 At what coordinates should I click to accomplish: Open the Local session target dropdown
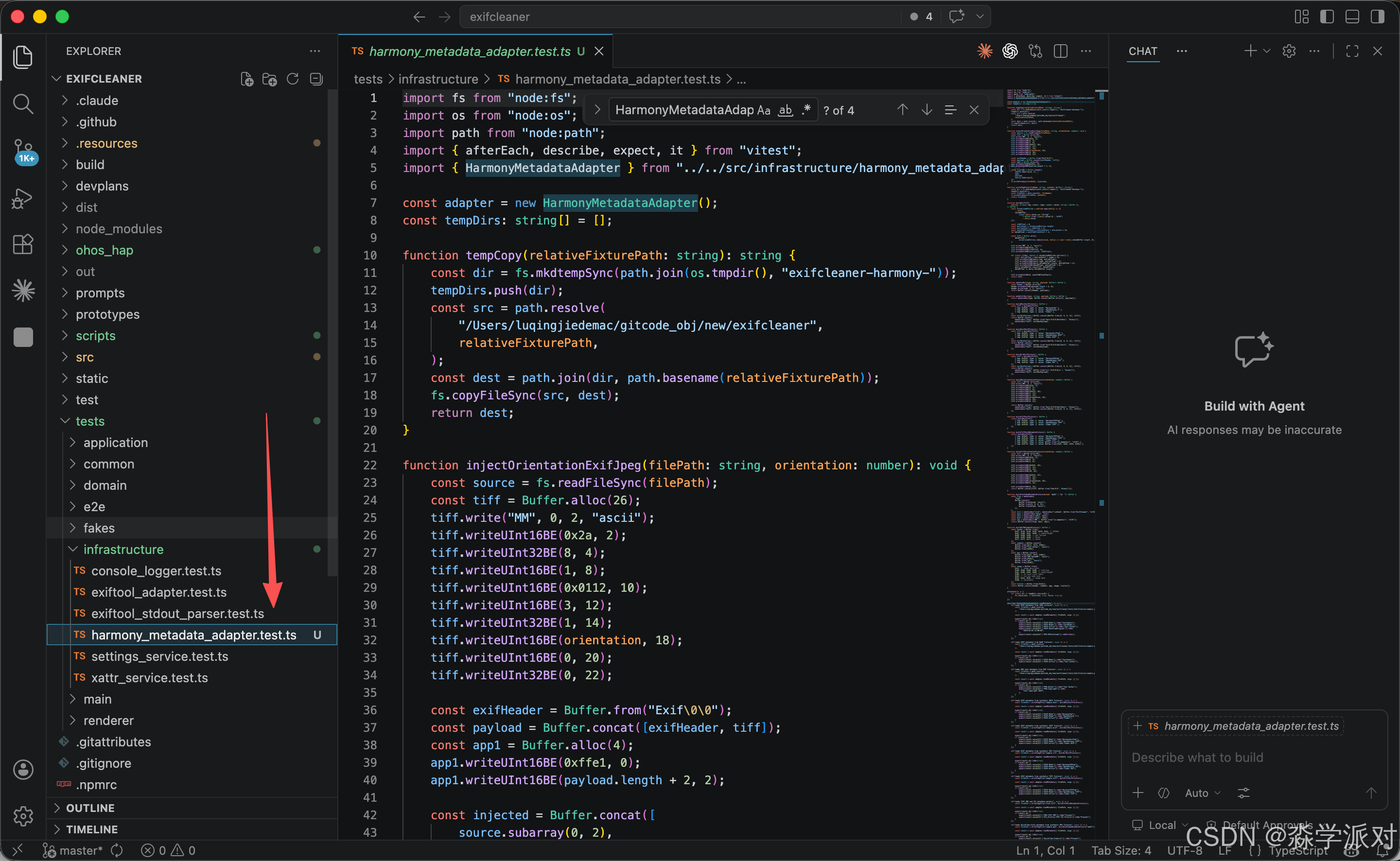click(x=1160, y=825)
